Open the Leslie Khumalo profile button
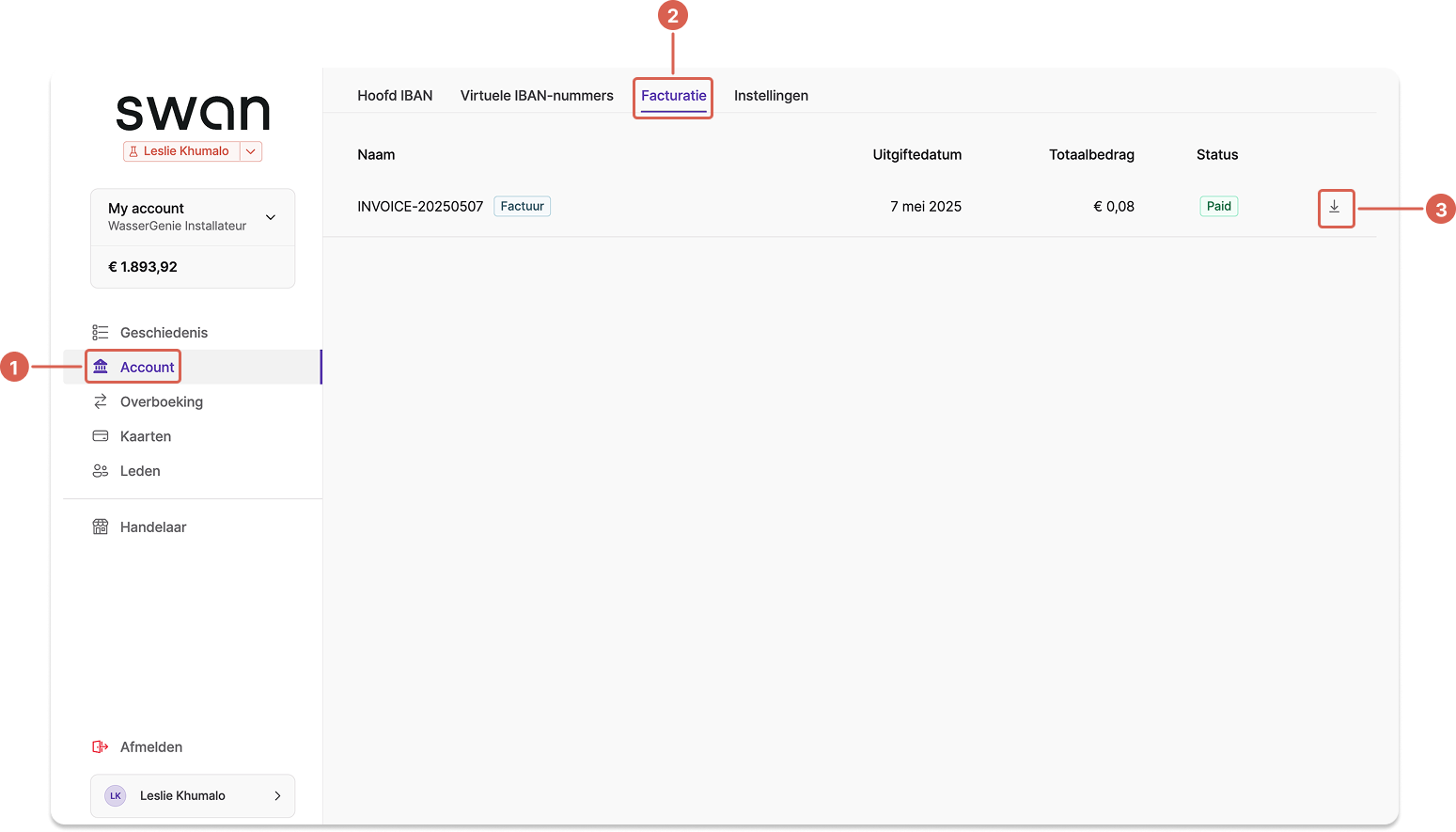 [193, 795]
